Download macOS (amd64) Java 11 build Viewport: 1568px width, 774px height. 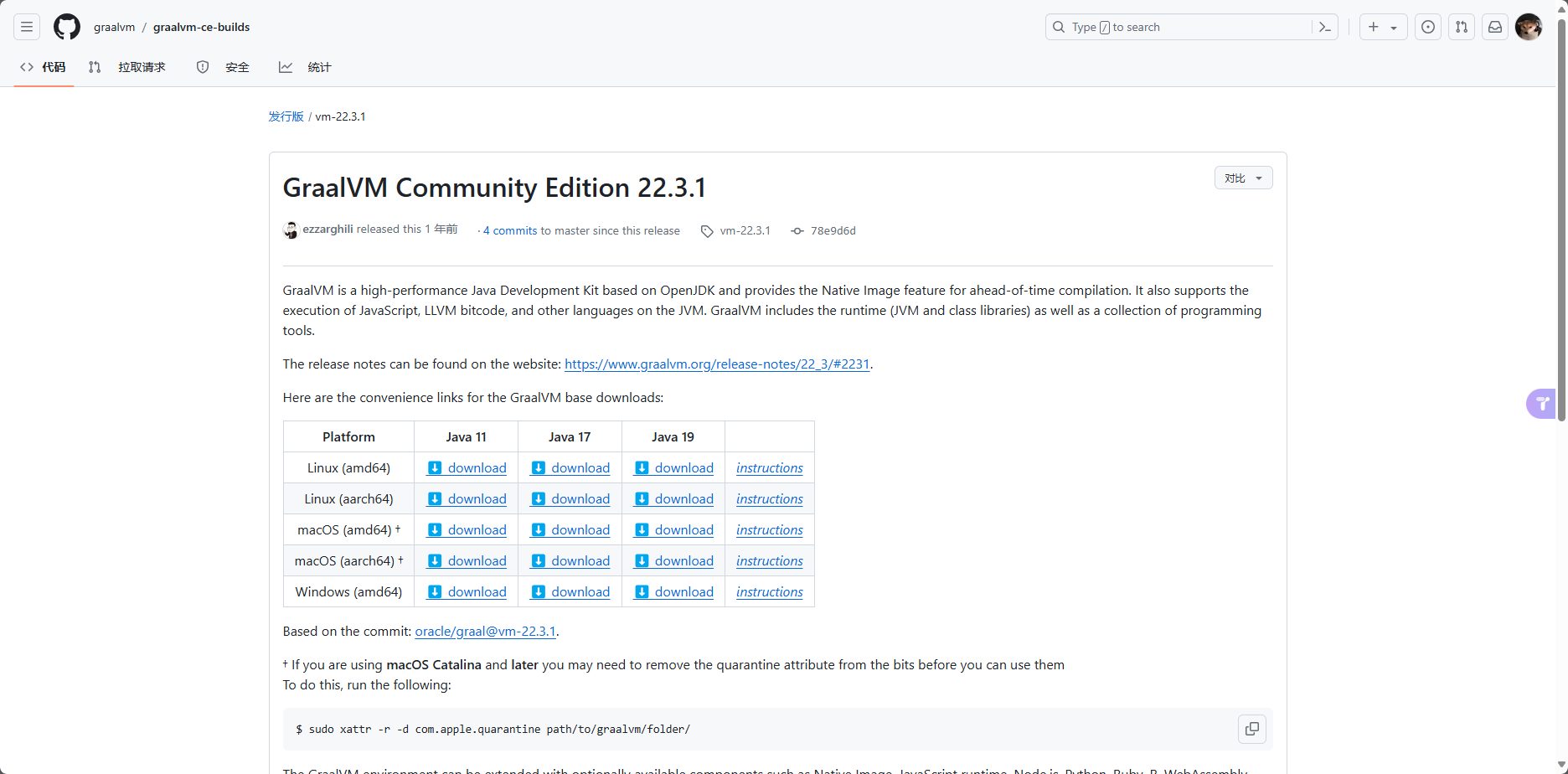click(467, 530)
